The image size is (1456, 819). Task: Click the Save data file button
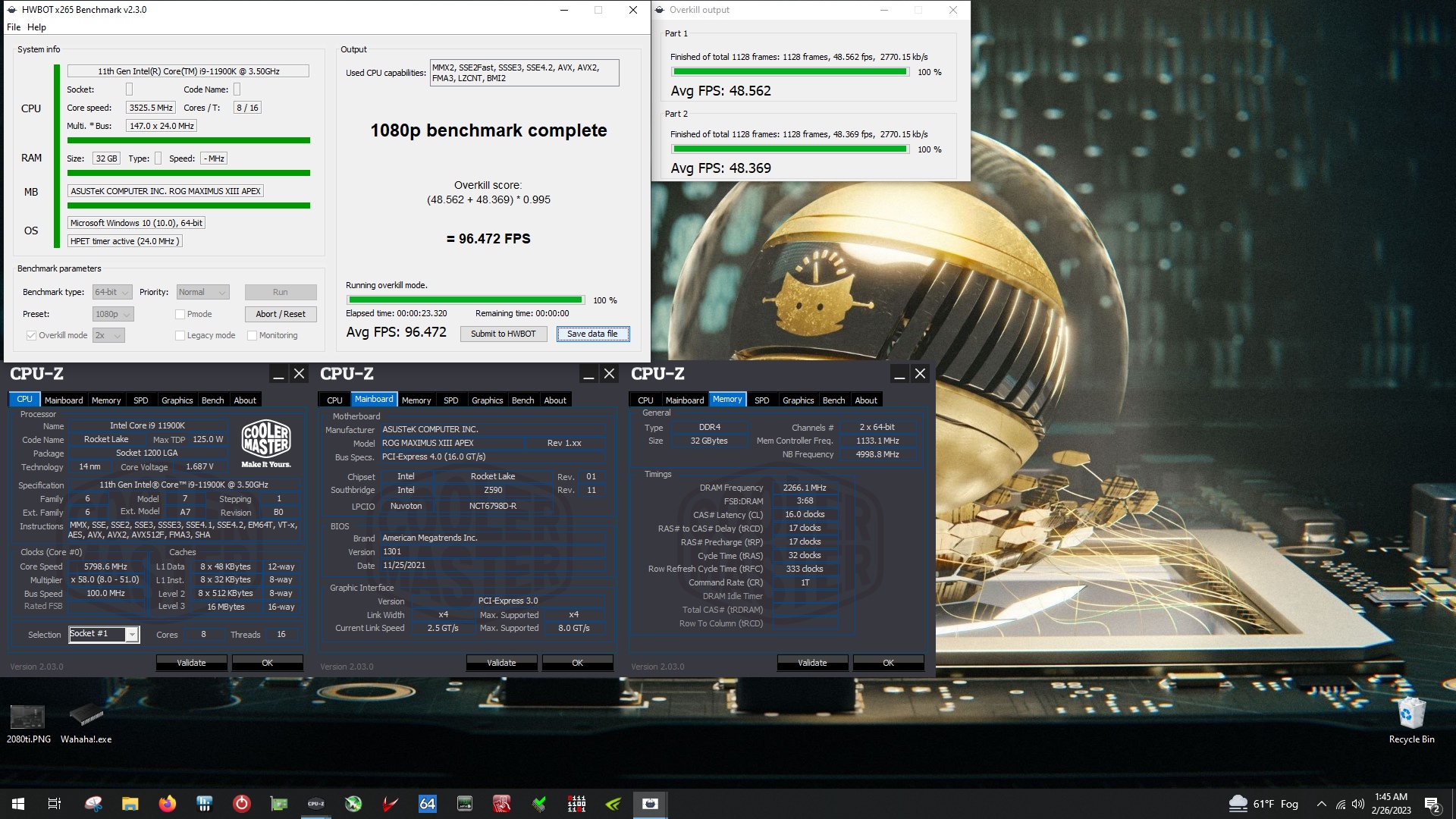[593, 334]
